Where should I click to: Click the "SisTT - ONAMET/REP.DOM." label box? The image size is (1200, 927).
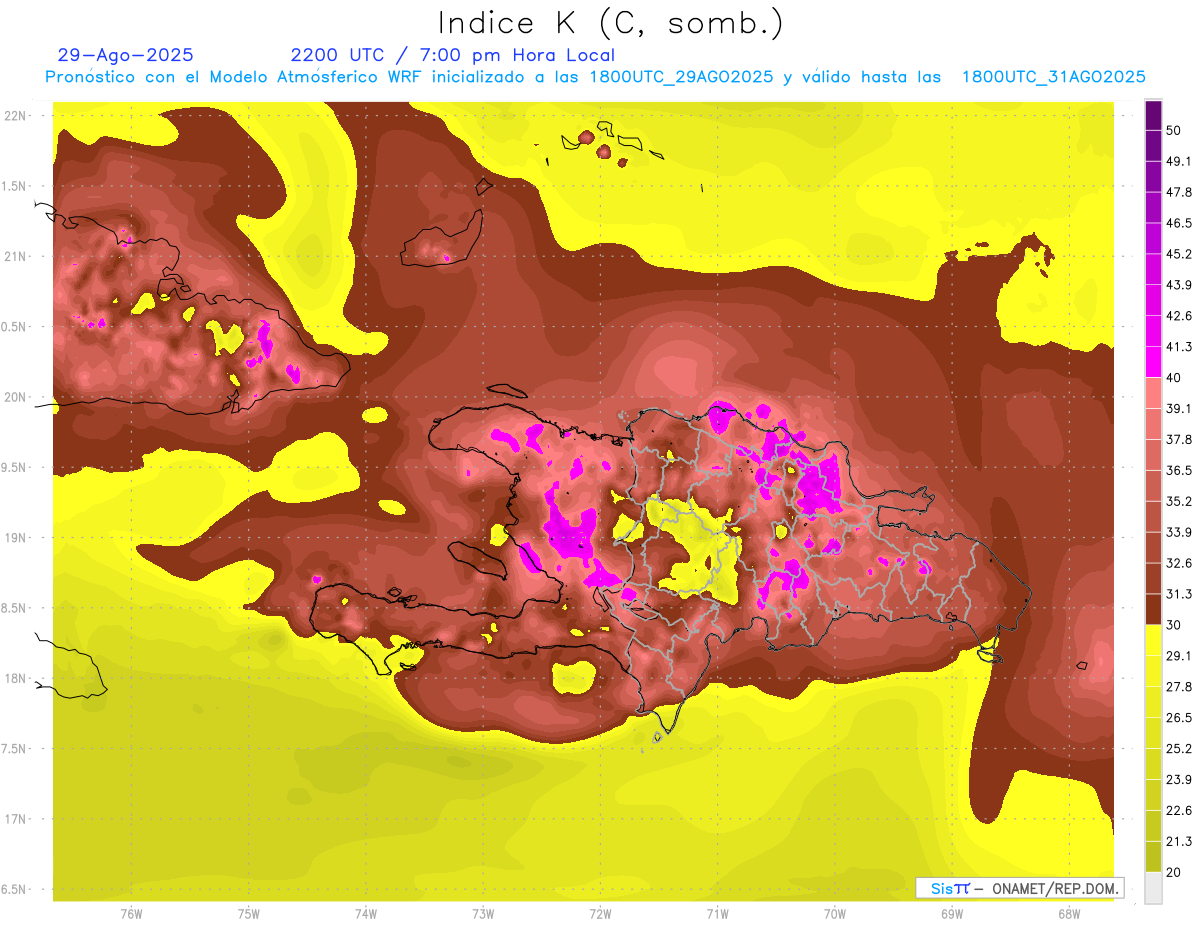1019,888
